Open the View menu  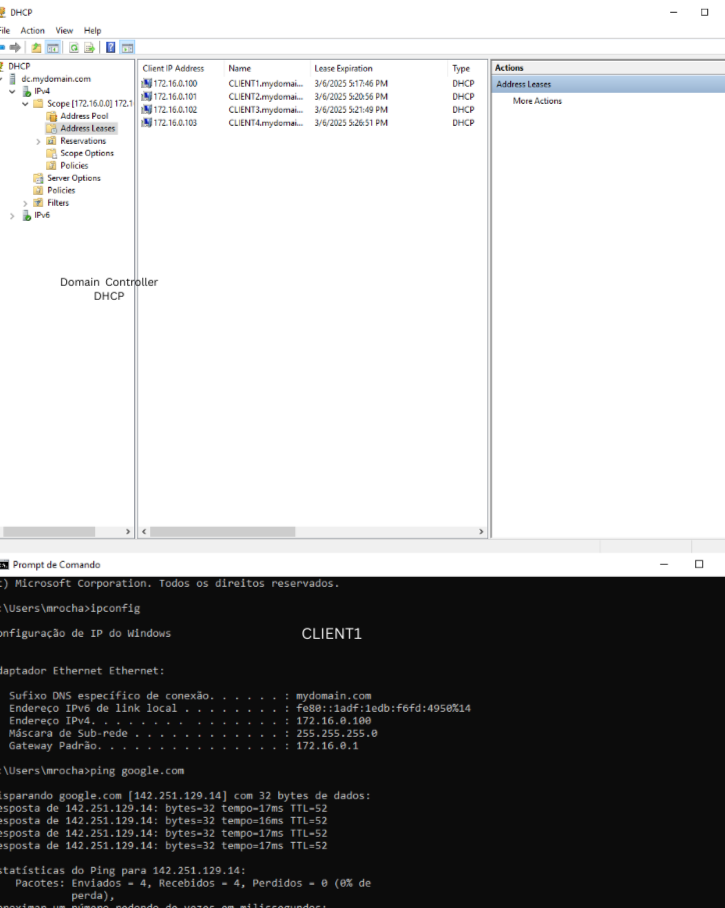64,31
